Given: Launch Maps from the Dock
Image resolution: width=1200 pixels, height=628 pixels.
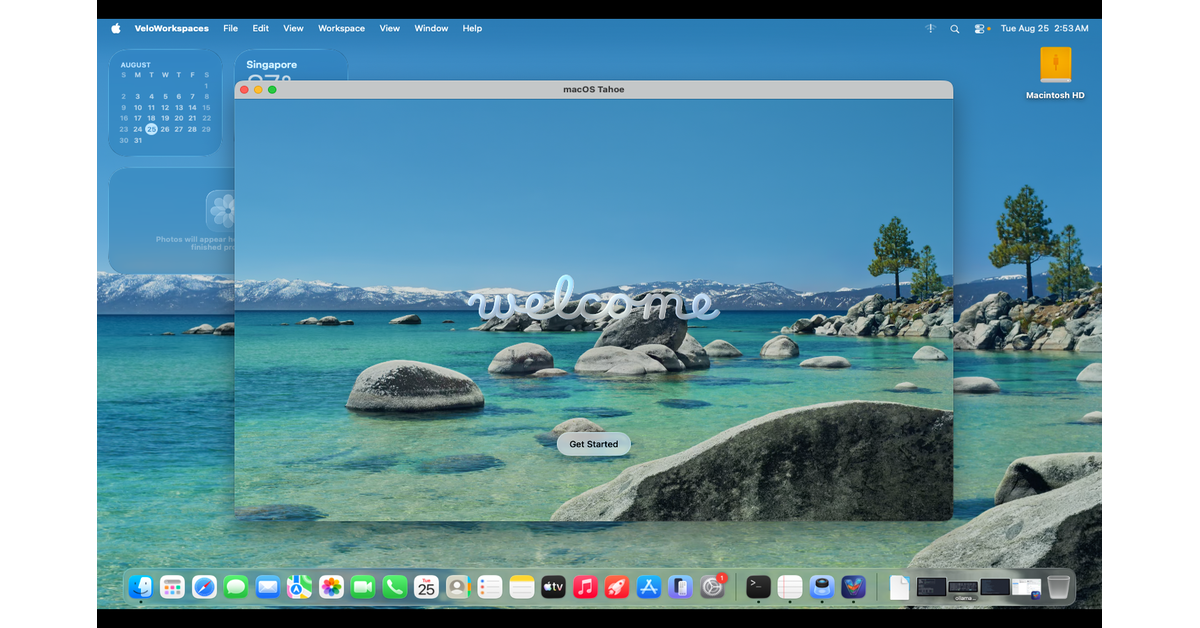Looking at the screenshot, I should pos(299,587).
